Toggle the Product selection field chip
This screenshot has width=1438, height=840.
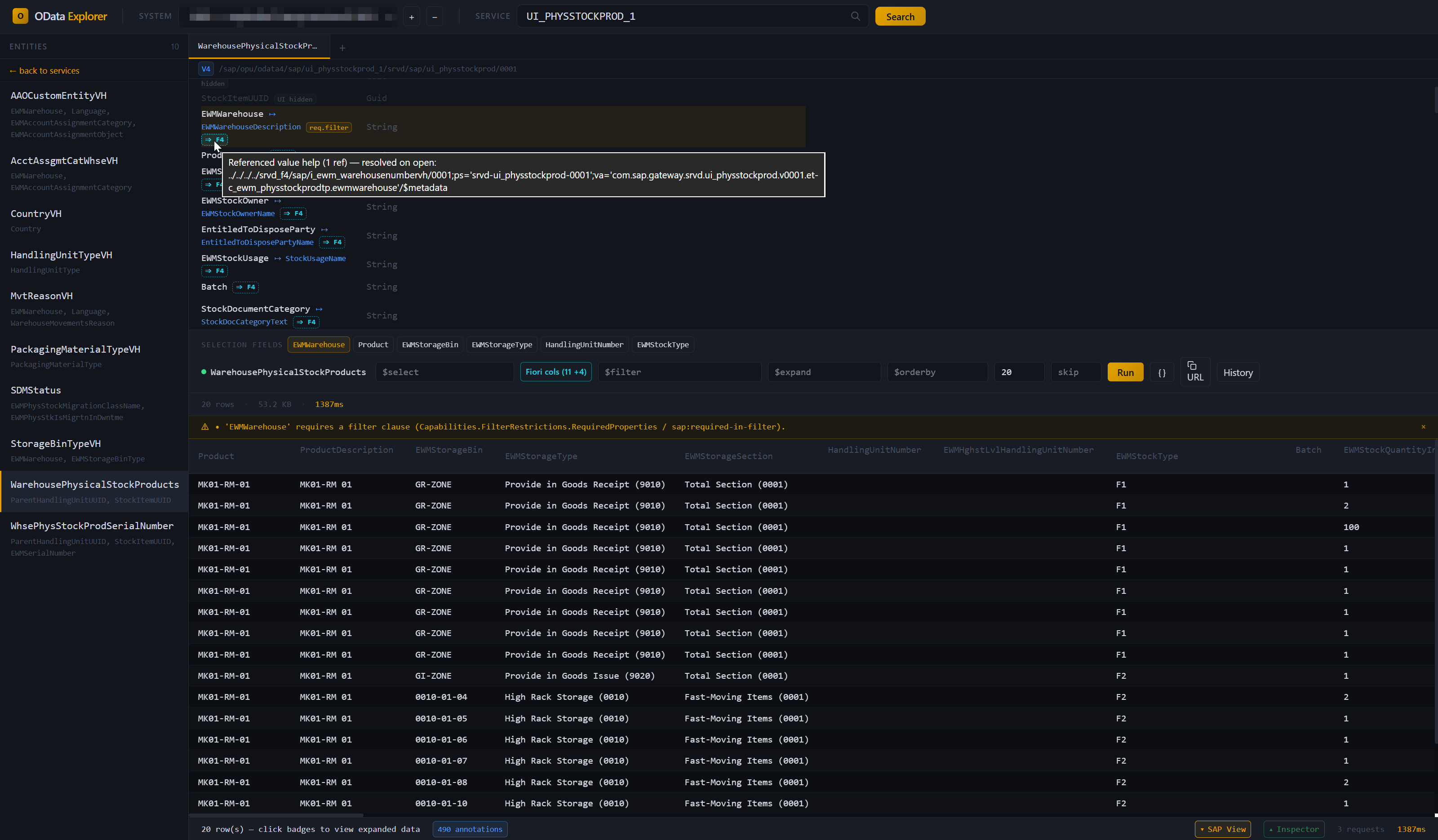coord(373,345)
